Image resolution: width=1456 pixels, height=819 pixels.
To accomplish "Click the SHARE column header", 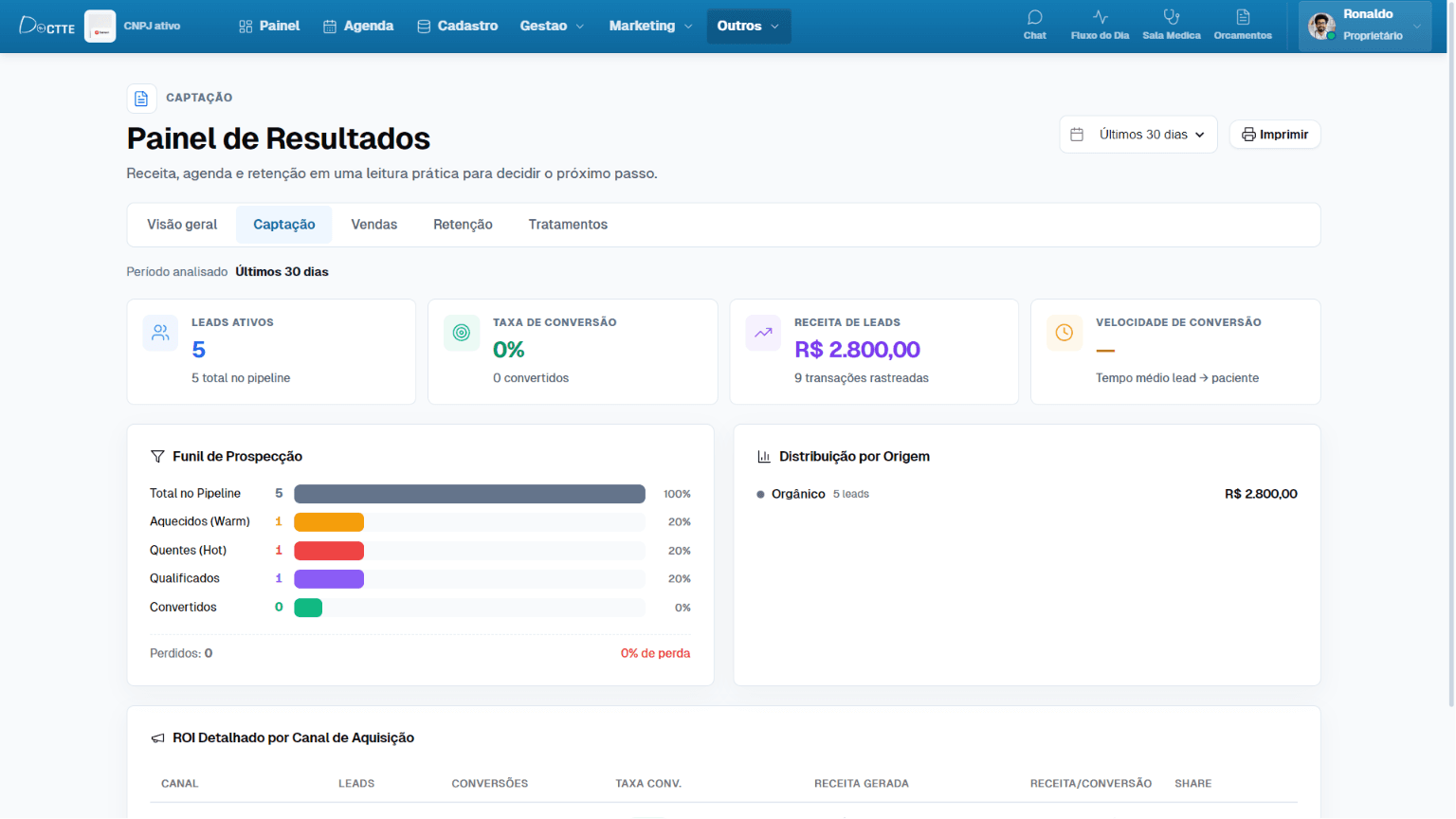I will click(x=1193, y=784).
